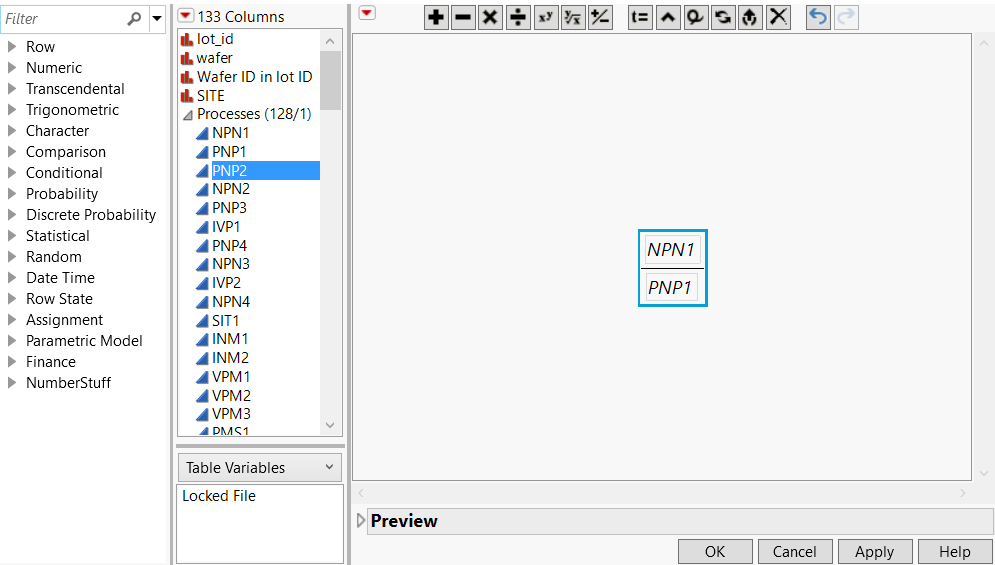Undo the last formula edit

[x=819, y=17]
